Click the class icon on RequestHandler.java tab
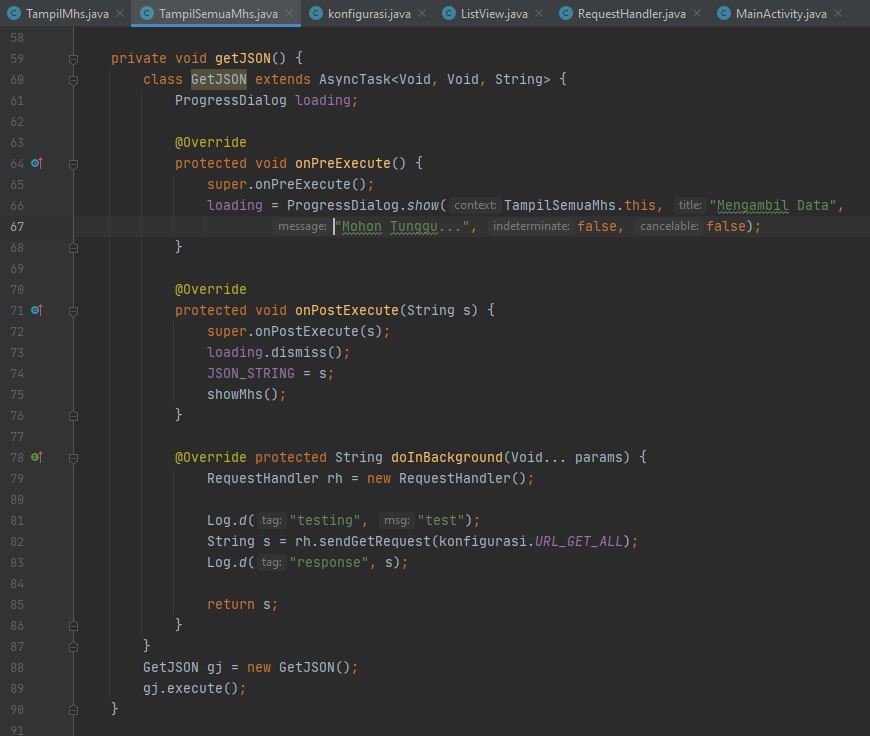870x736 pixels. (565, 13)
